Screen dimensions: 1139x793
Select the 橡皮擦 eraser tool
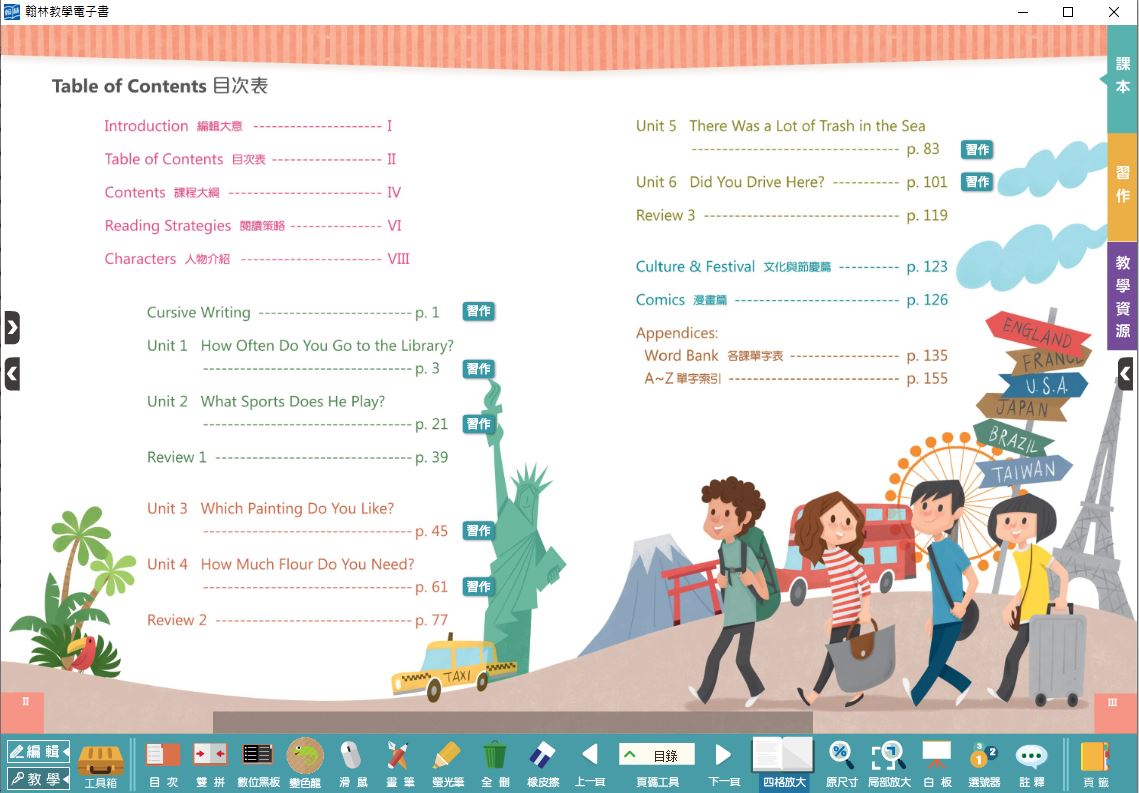tap(542, 763)
